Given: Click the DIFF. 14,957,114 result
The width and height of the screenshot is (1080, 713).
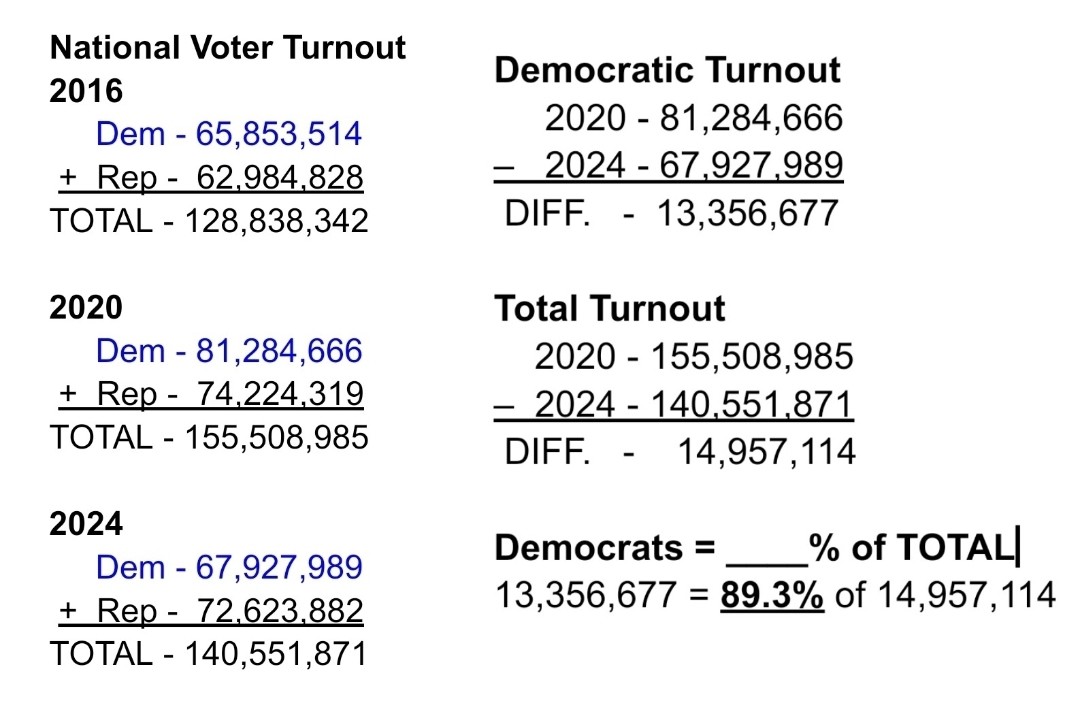Looking at the screenshot, I should coord(680,452).
